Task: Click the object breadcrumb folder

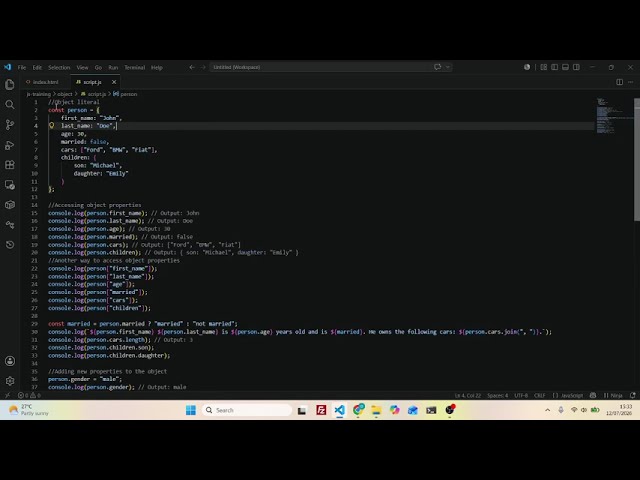Action: (64, 94)
